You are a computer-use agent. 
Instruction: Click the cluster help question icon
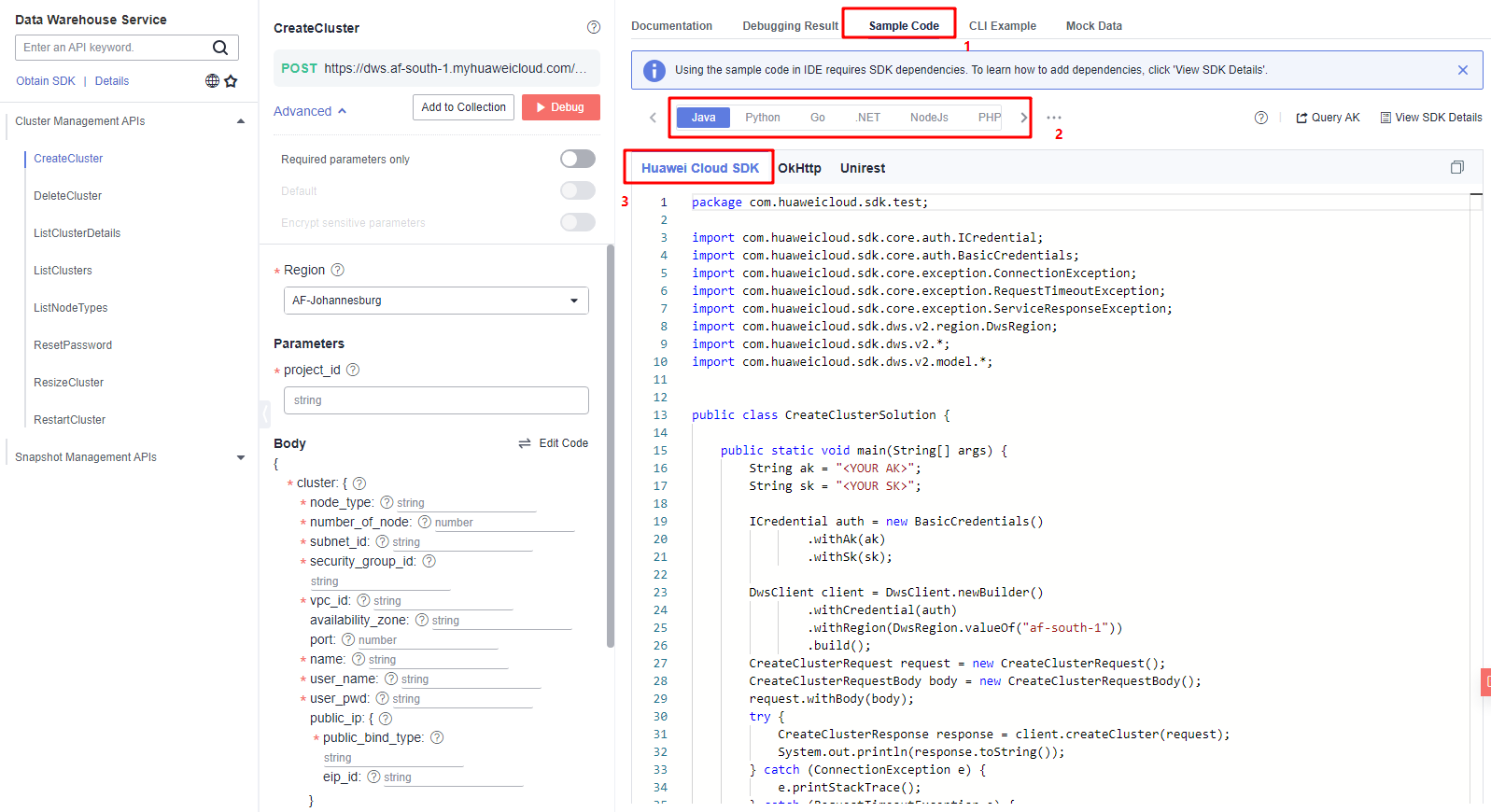(359, 483)
